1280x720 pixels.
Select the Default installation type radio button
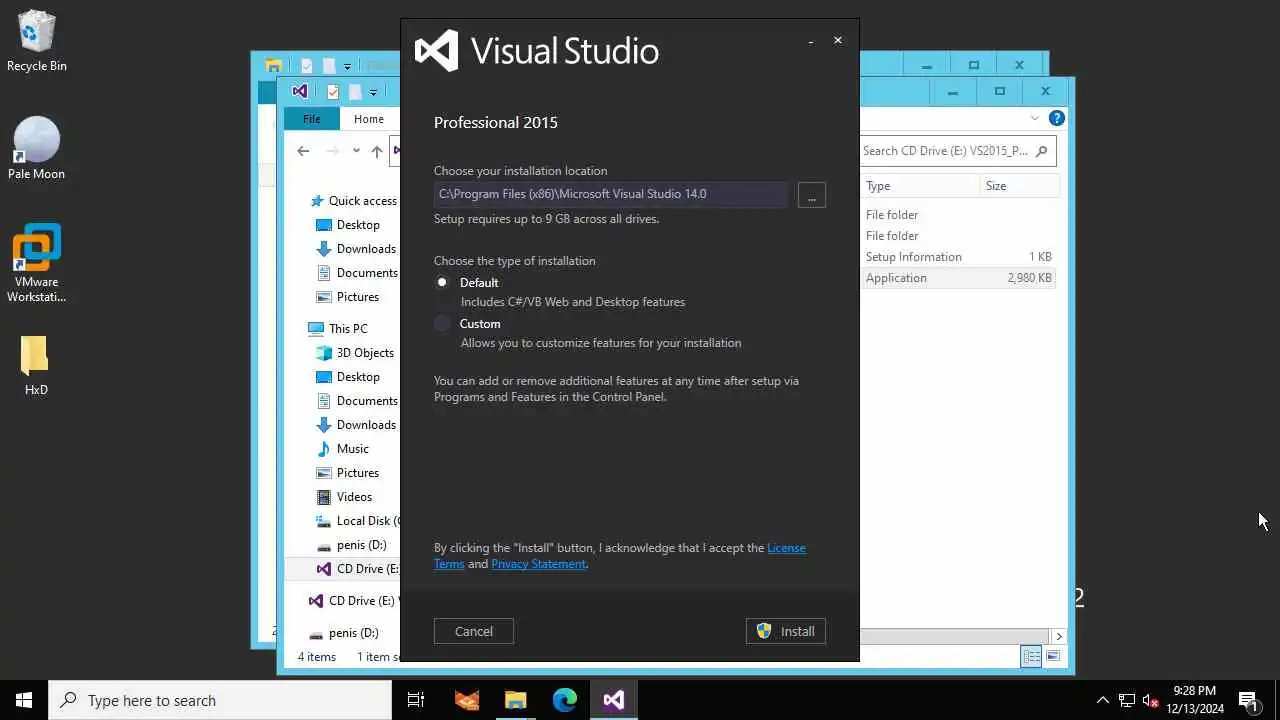(442, 282)
